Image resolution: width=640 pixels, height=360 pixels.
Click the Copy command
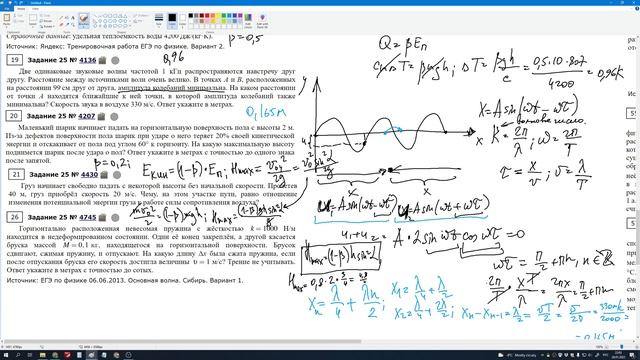tap(18, 21)
